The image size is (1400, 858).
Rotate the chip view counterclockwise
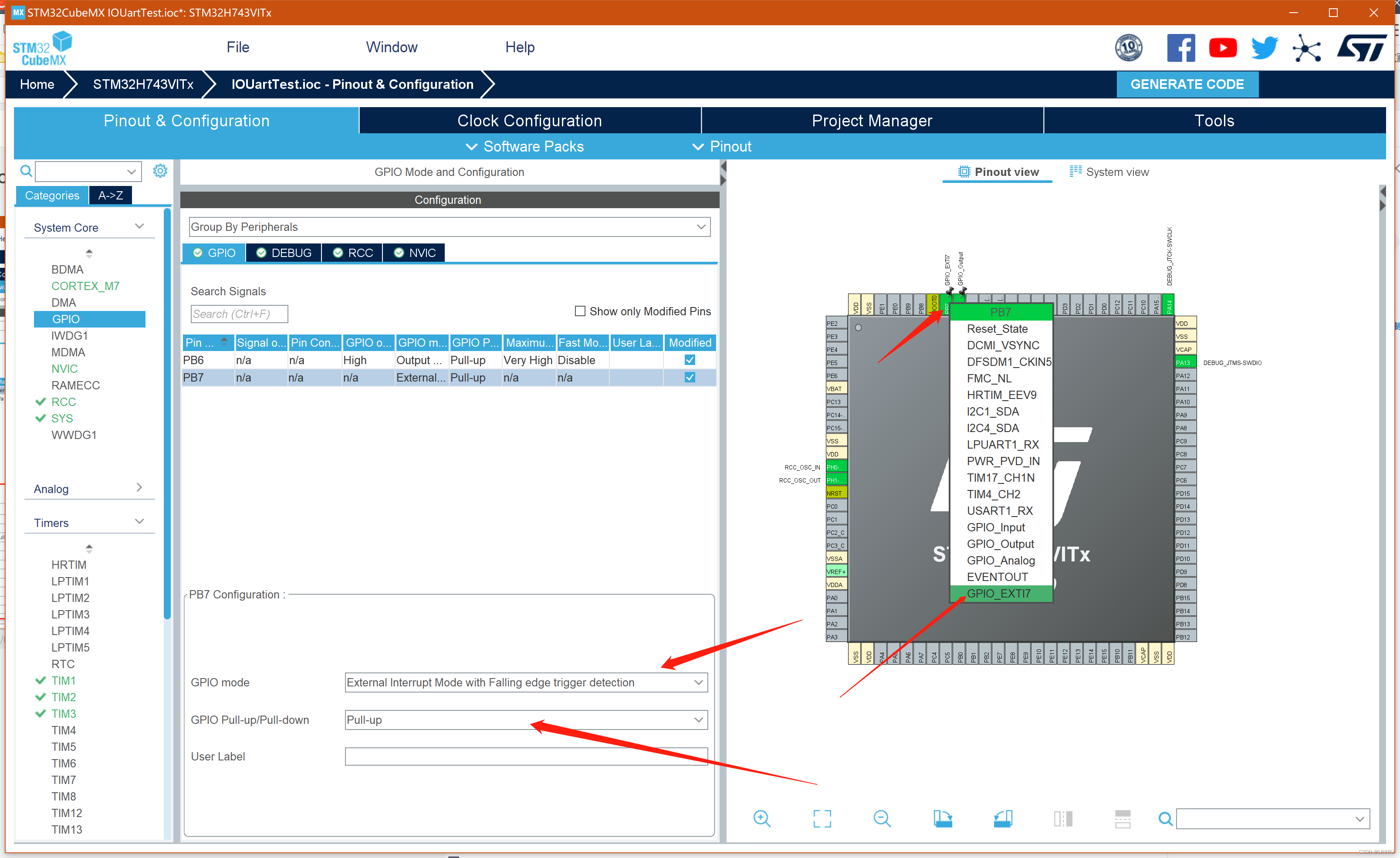pyautogui.click(x=1003, y=818)
